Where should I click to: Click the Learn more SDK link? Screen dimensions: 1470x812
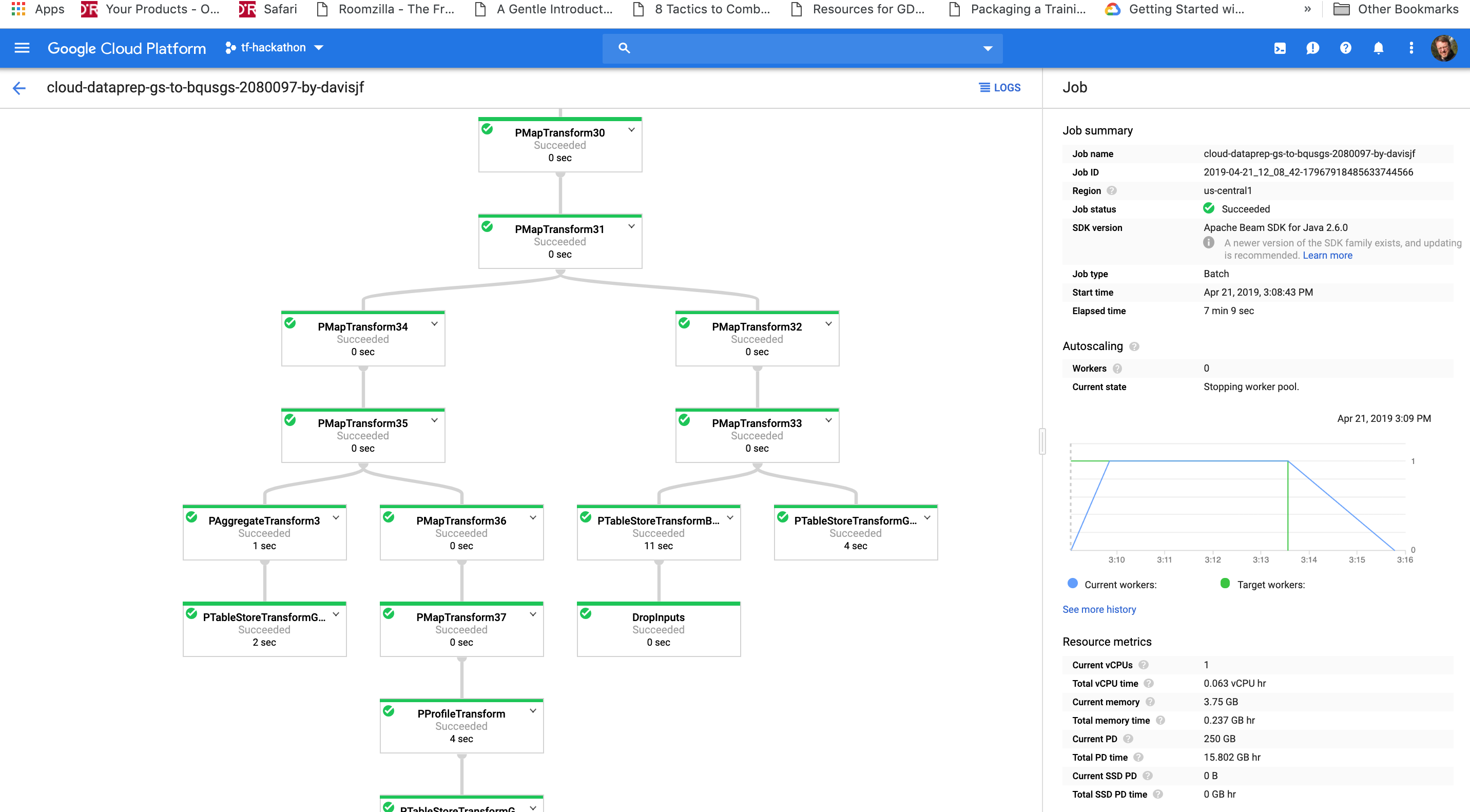1327,256
